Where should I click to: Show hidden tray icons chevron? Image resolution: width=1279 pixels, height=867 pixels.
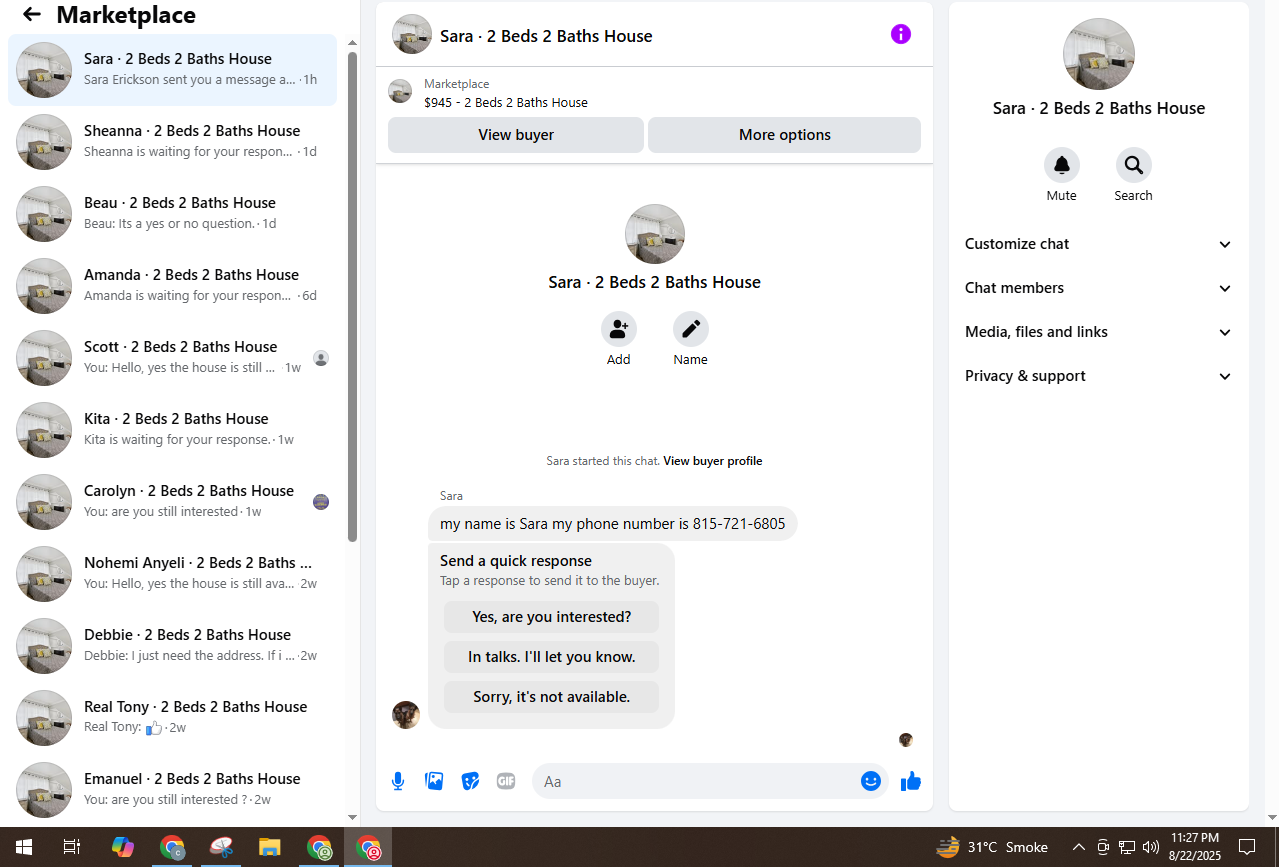coord(1079,847)
